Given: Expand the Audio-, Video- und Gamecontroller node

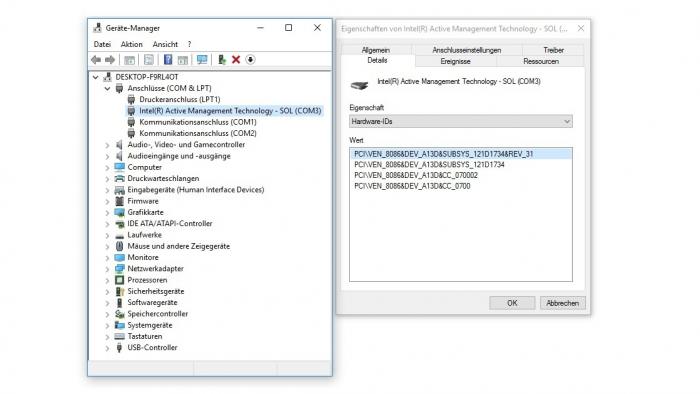Looking at the screenshot, I should point(107,145).
